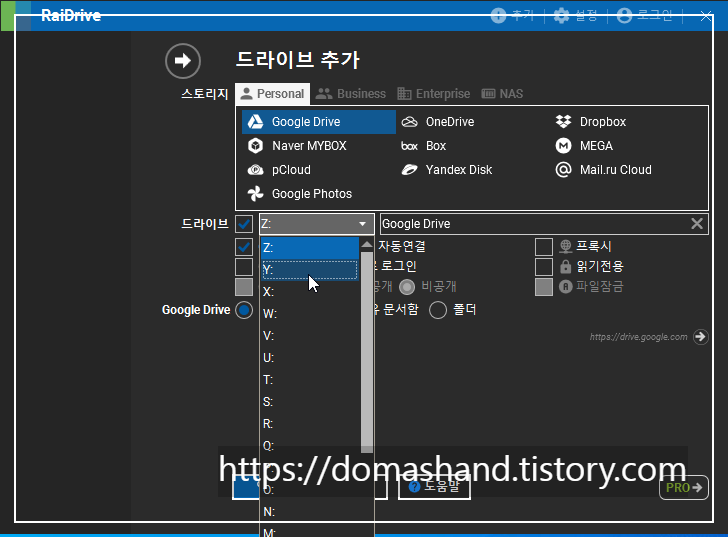The height and width of the screenshot is (537, 728).
Task: Click the 도움말 help button
Action: click(x=434, y=486)
